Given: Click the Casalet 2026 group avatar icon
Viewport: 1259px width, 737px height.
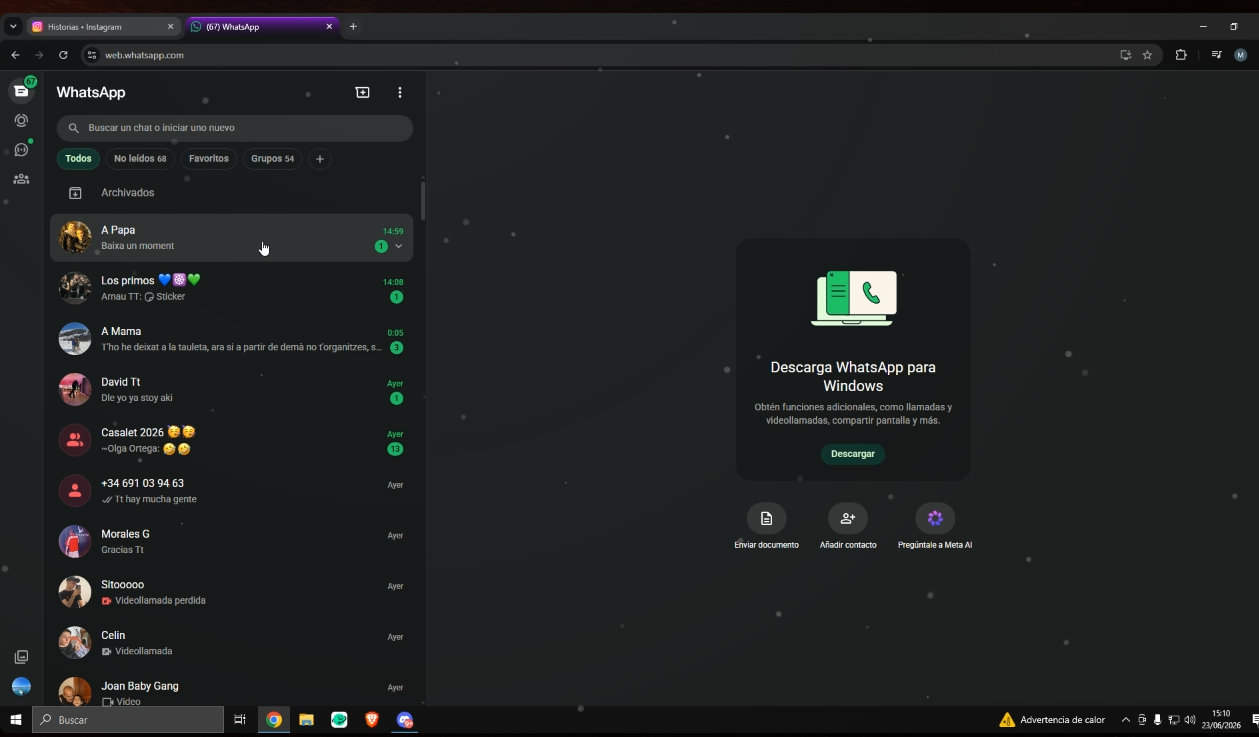Looking at the screenshot, I should point(75,440).
